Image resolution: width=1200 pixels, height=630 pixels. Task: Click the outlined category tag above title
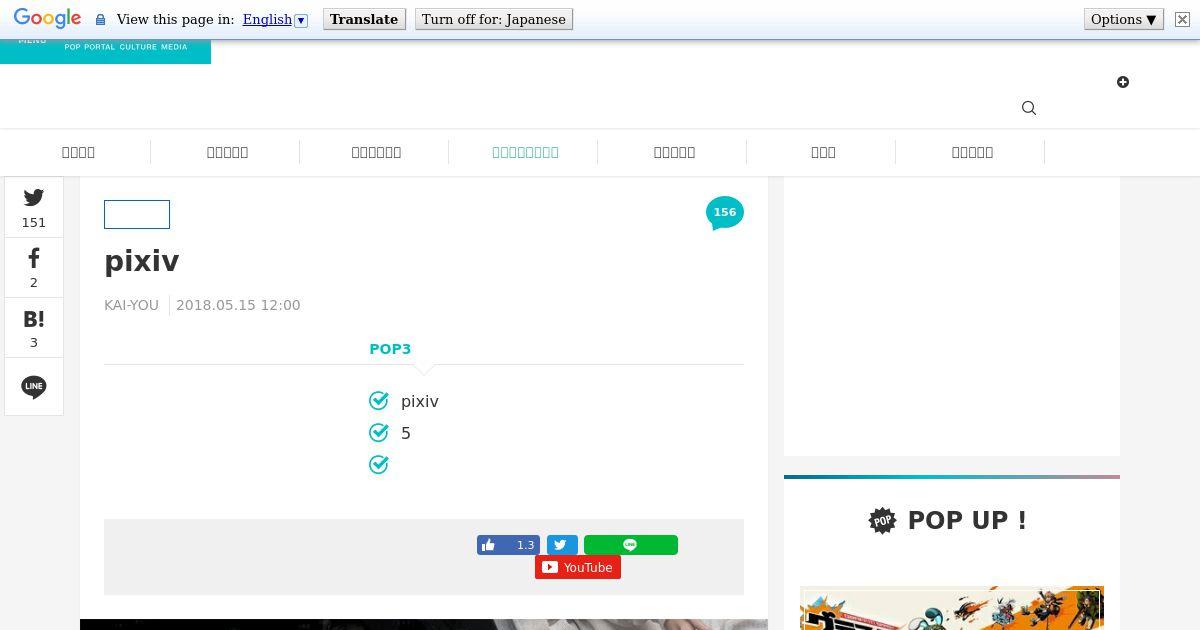pyautogui.click(x=137, y=214)
